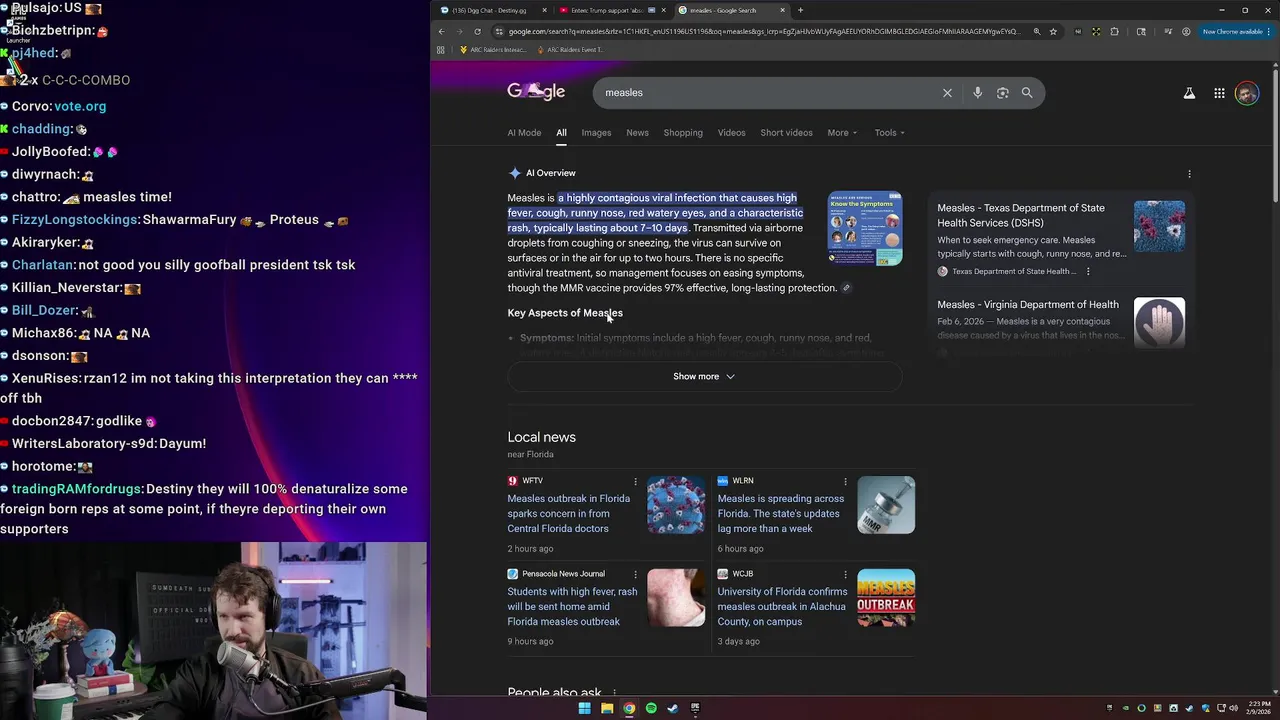Open Measles is spreading across Florida article
Screen dimensions: 1280x720
coord(781,514)
